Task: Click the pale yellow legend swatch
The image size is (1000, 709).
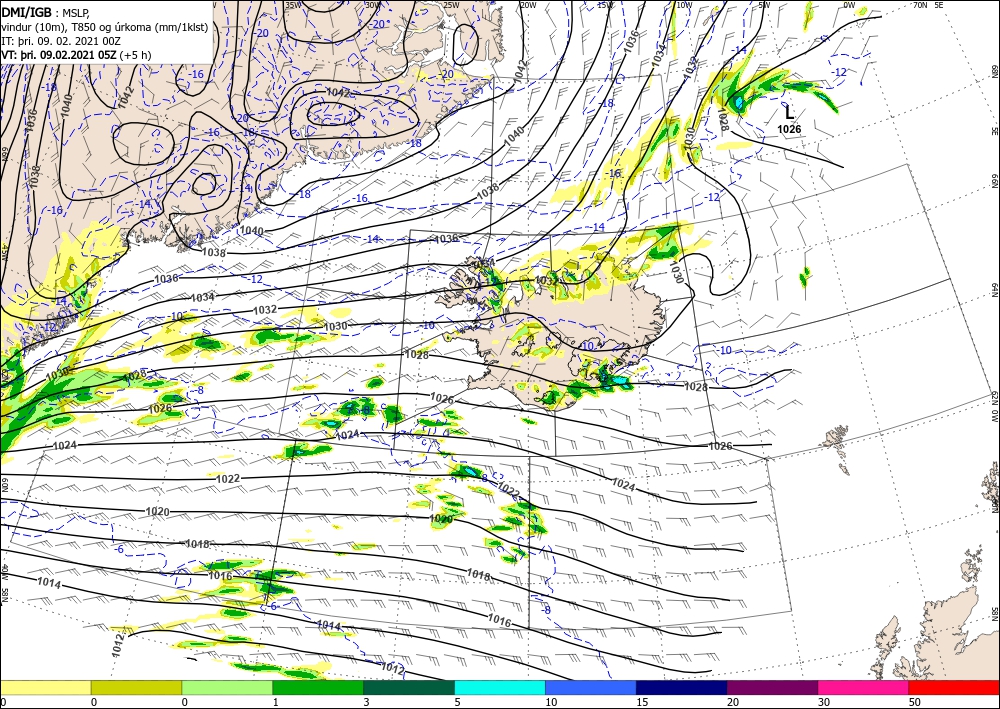Action: (45, 687)
